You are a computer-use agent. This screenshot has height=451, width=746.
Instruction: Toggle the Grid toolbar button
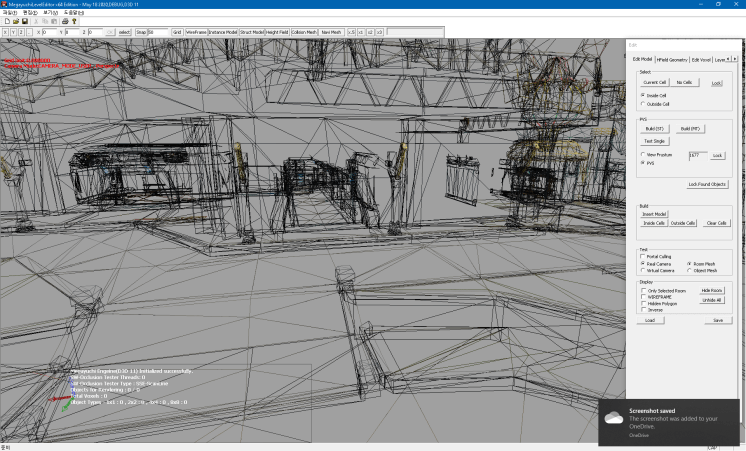pyautogui.click(x=177, y=32)
